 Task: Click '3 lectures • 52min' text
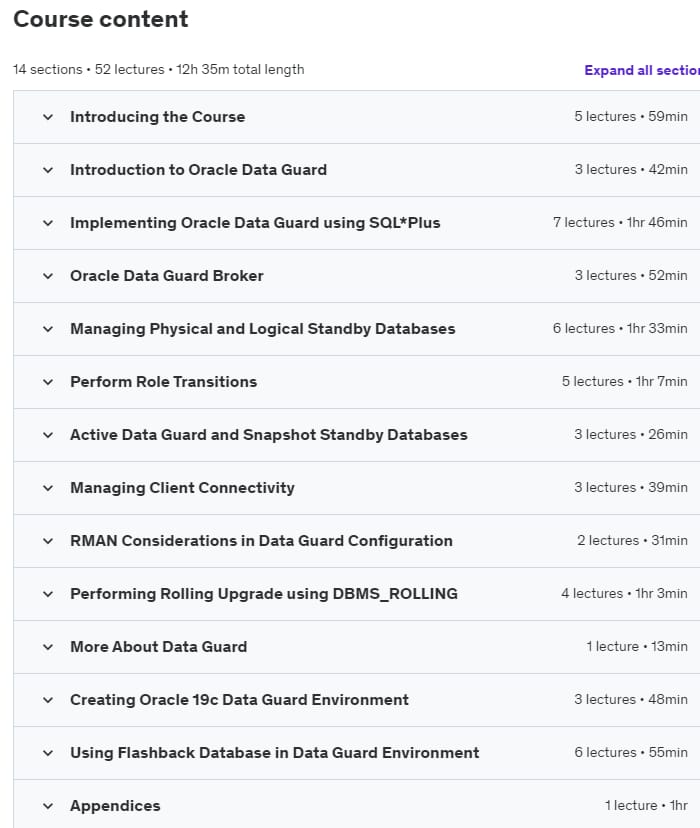pos(631,276)
